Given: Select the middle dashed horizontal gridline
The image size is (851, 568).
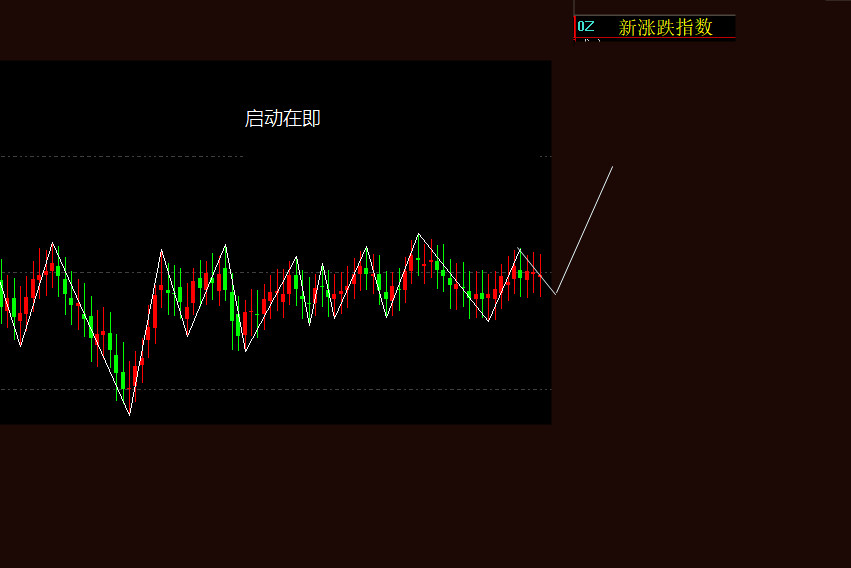Looking at the screenshot, I should [276, 273].
